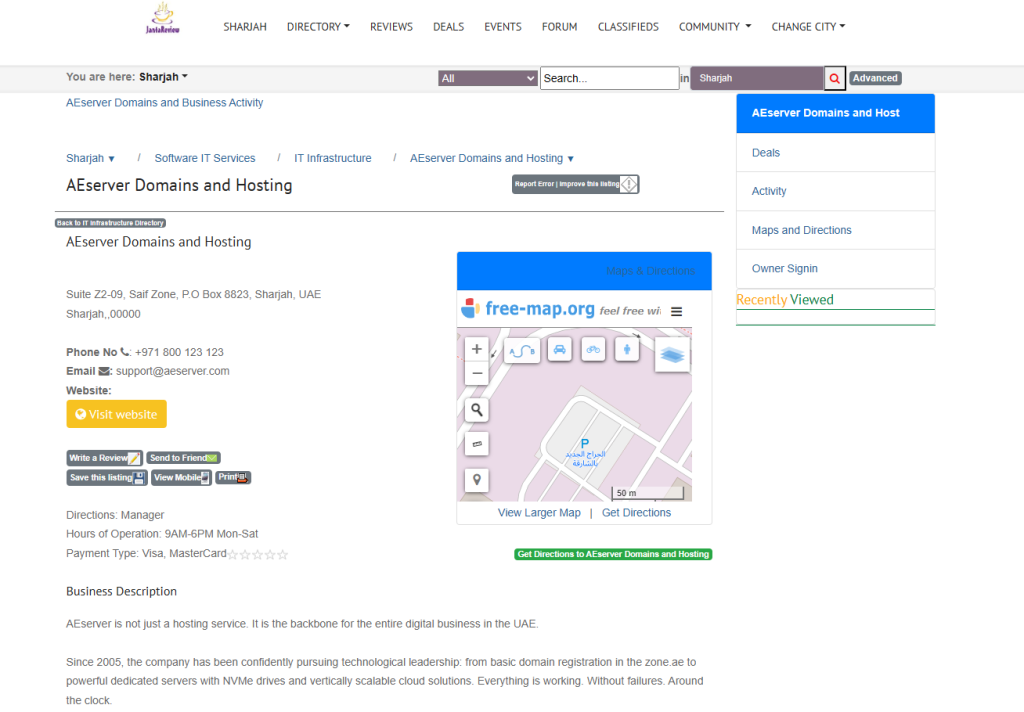Zoom in on the map
Viewport: 1024px width, 712px height.
click(477, 349)
